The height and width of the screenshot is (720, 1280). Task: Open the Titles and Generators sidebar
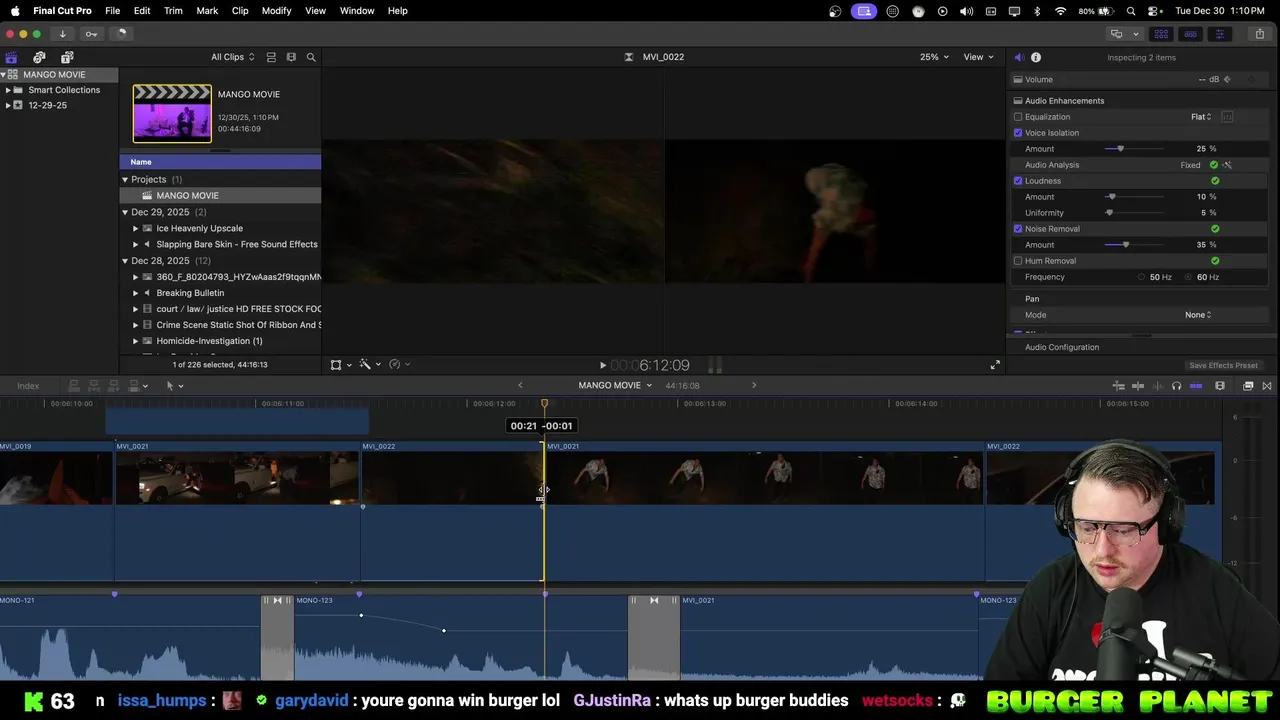click(67, 57)
